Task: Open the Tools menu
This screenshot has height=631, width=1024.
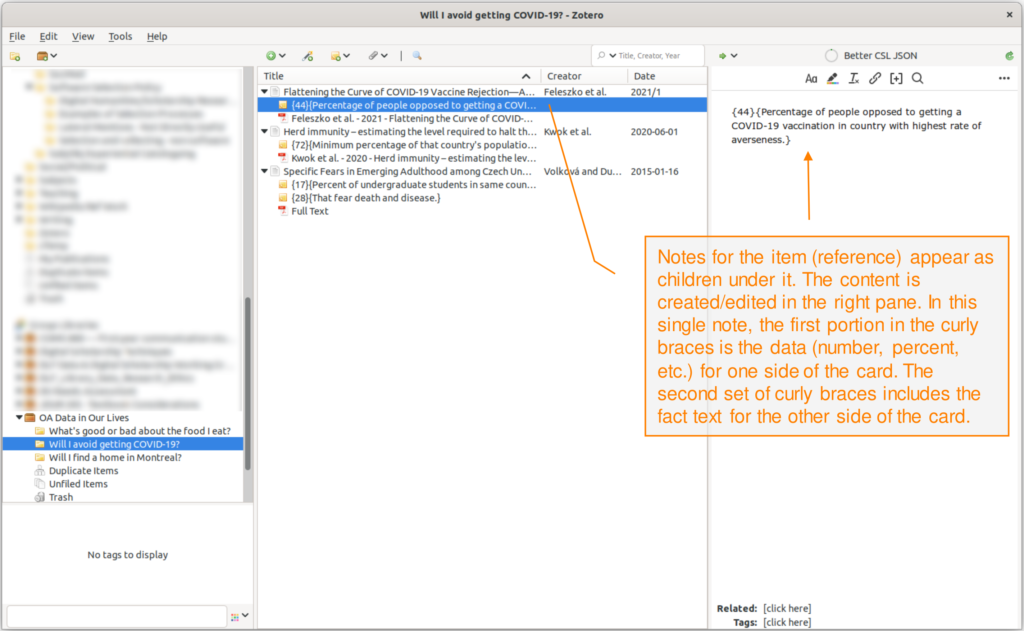Action: (120, 36)
